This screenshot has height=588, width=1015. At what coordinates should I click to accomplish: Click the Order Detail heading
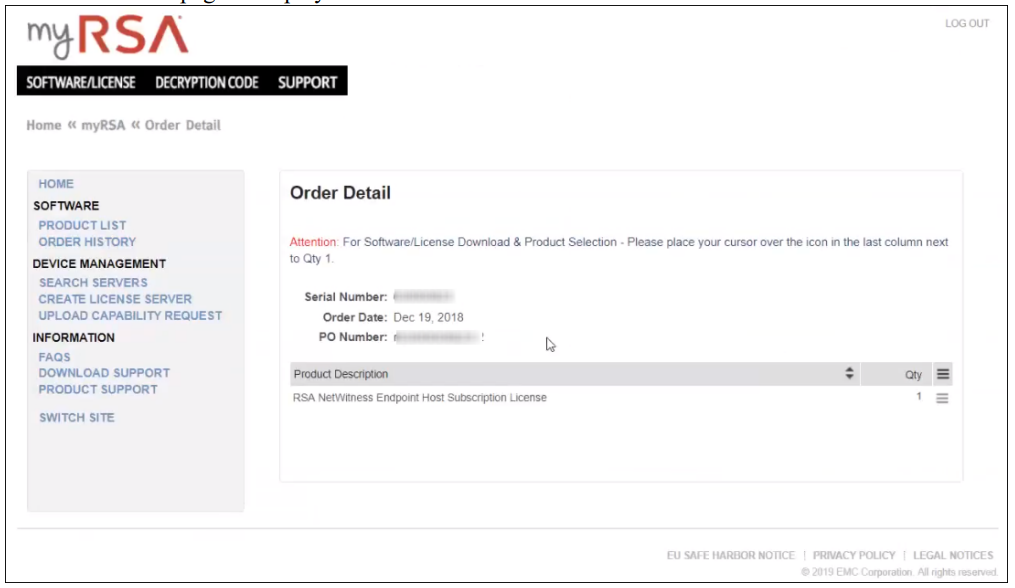point(340,193)
